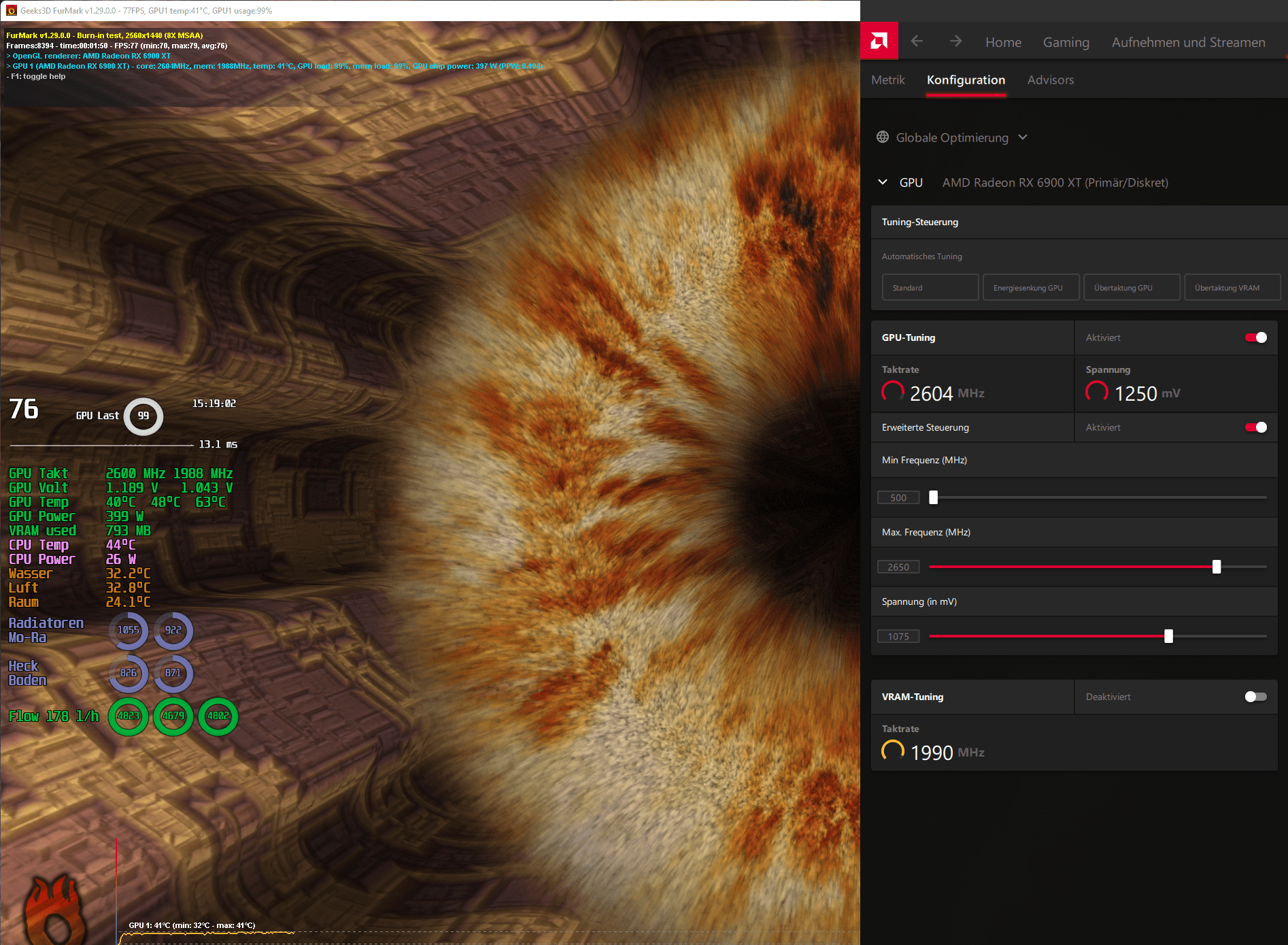Go back with the left arrow
Screen dimensions: 1288x945
[x=917, y=42]
